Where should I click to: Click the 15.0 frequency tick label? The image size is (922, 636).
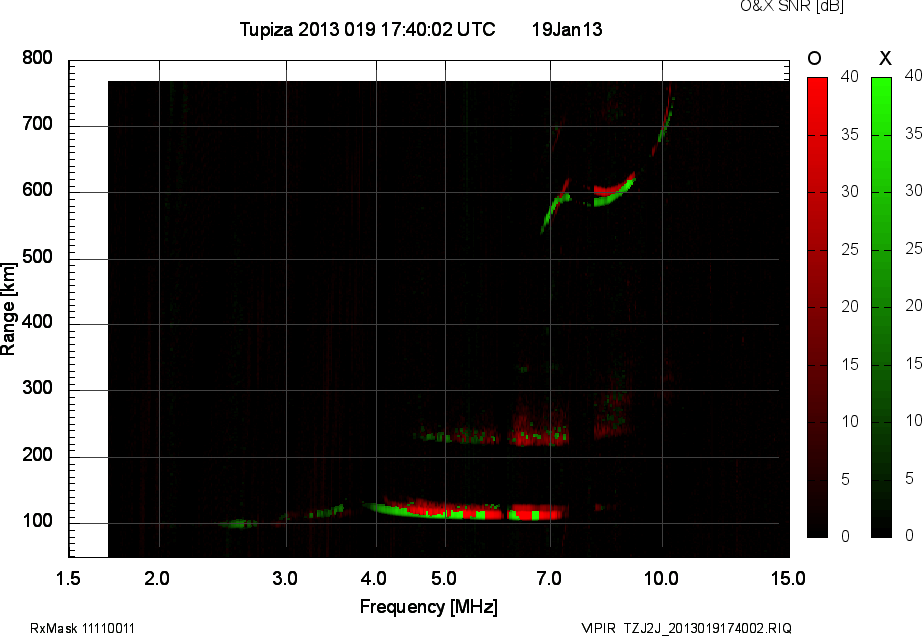[x=788, y=578]
